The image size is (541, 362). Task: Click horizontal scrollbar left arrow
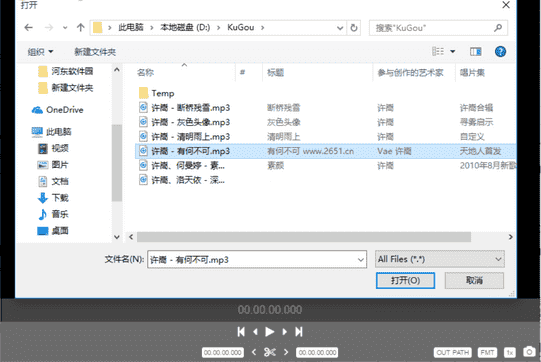[131, 237]
